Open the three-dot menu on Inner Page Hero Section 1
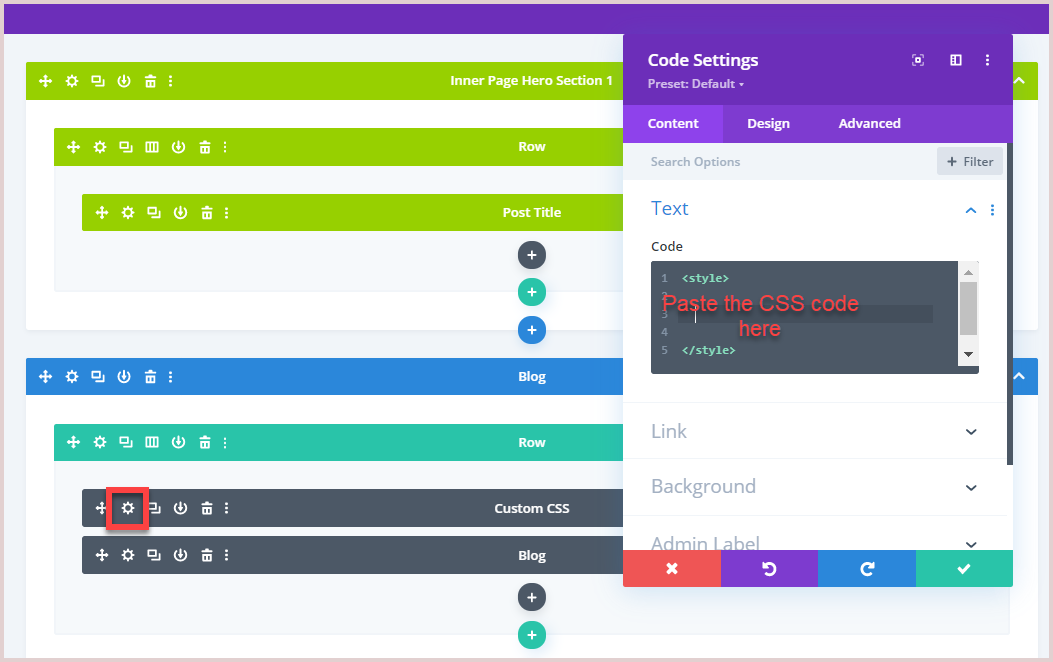1053x662 pixels. (171, 80)
